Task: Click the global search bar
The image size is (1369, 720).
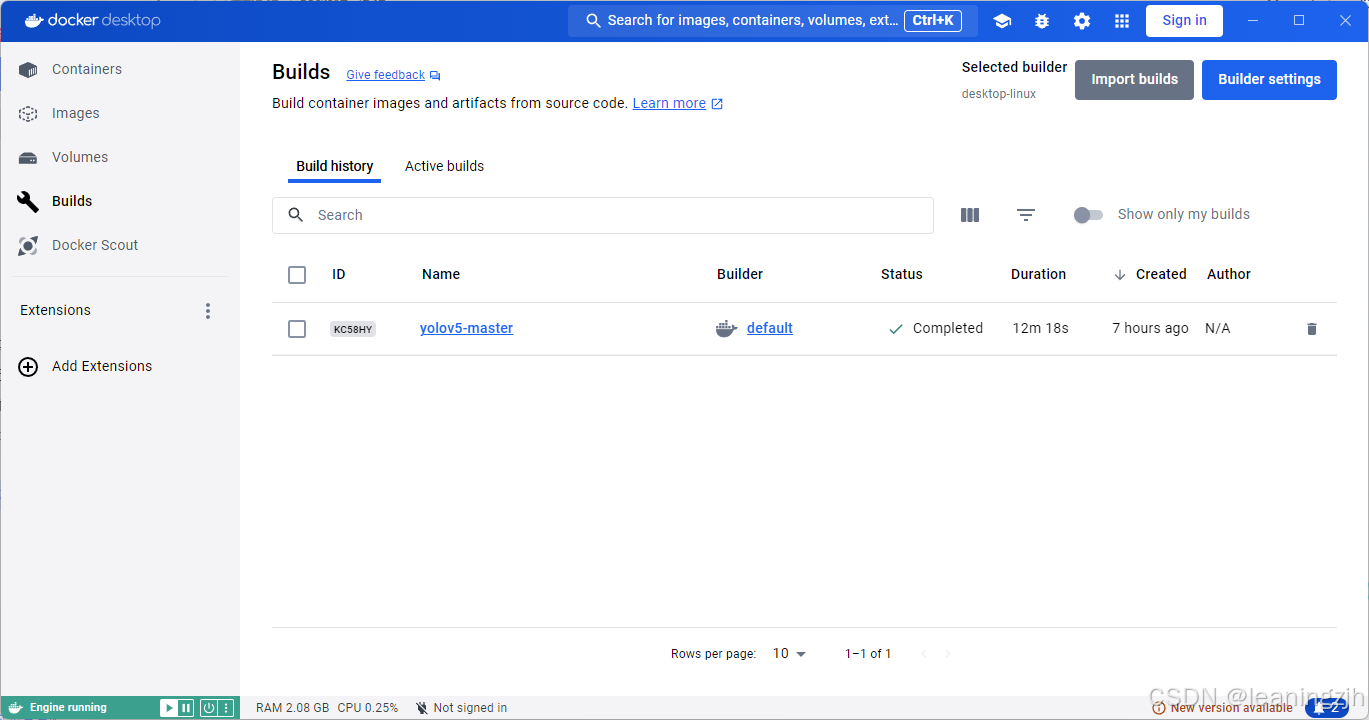Action: [772, 20]
